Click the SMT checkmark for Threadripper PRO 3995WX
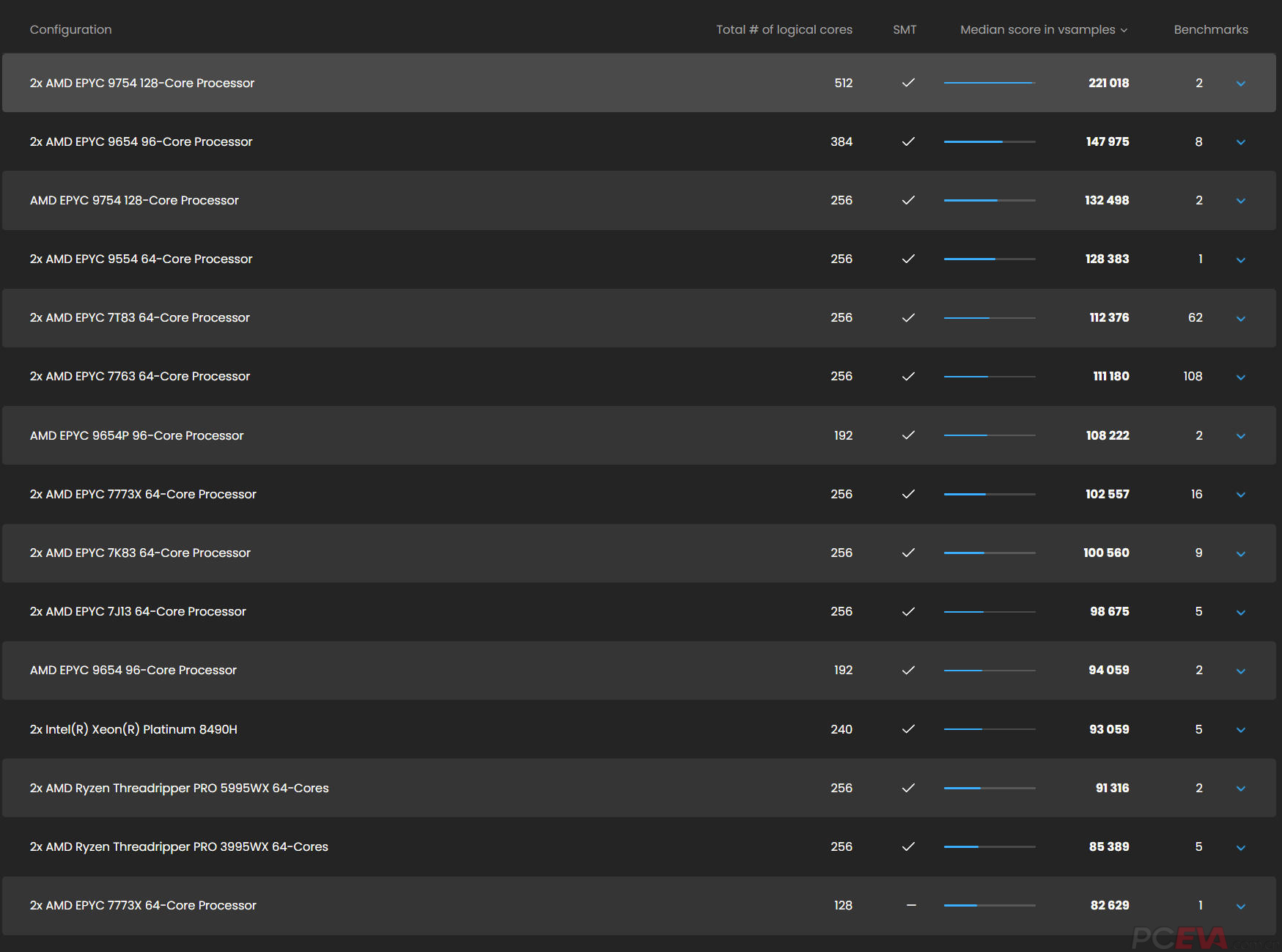Image resolution: width=1282 pixels, height=952 pixels. 908,846
